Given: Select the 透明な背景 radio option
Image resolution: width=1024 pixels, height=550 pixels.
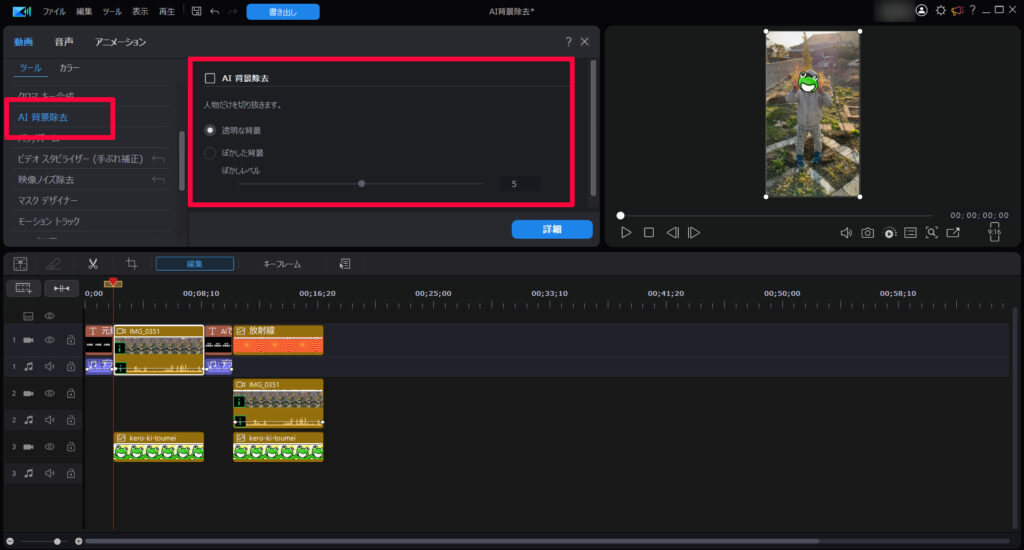Looking at the screenshot, I should [210, 130].
